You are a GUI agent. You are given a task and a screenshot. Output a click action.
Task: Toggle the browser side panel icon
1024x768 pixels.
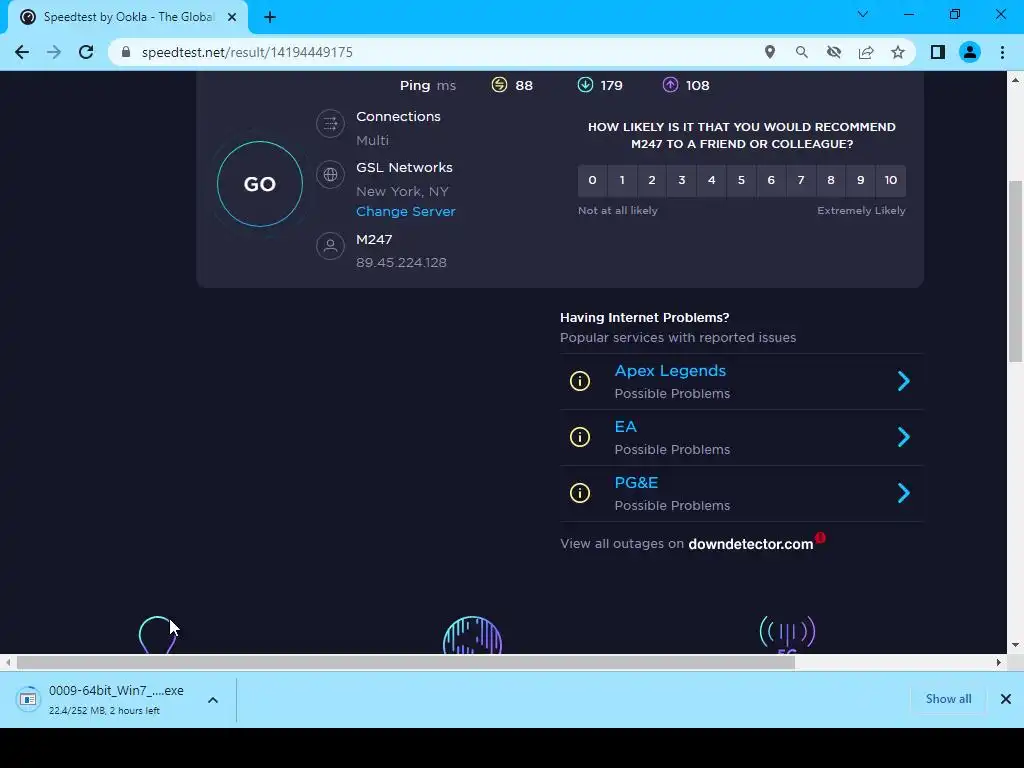938,52
